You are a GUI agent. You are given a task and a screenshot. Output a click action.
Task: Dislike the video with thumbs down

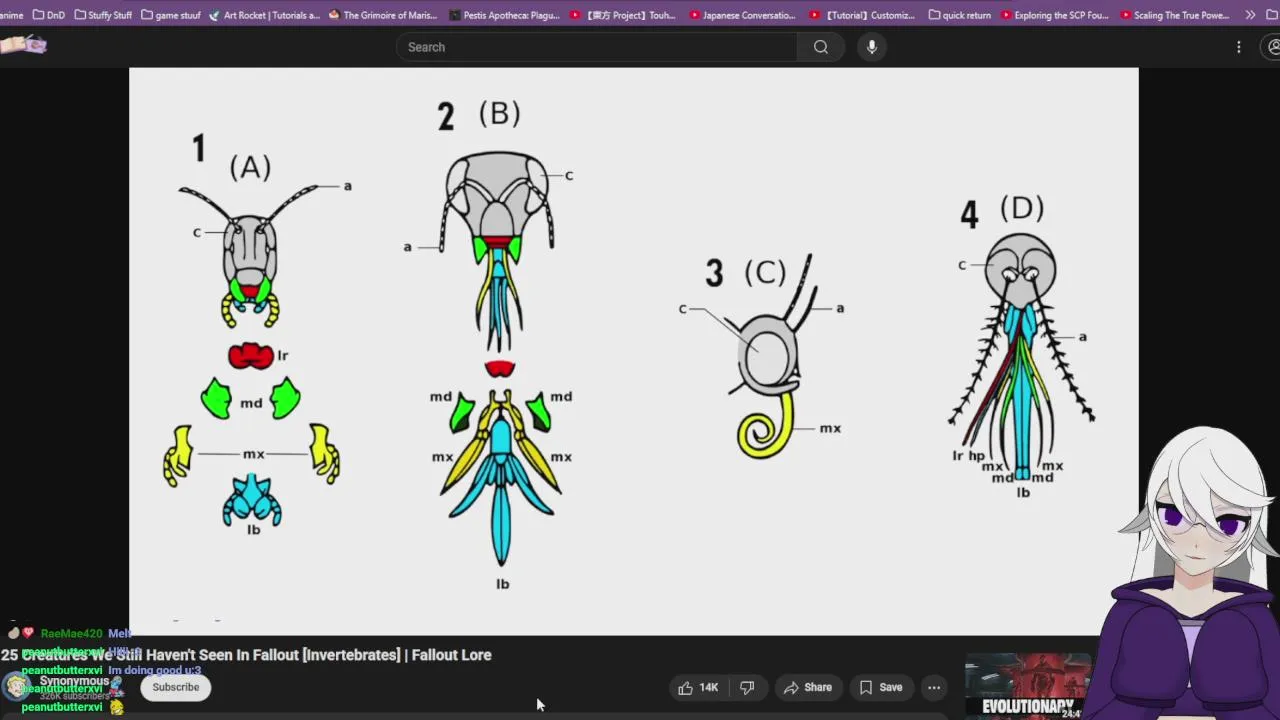coord(747,687)
